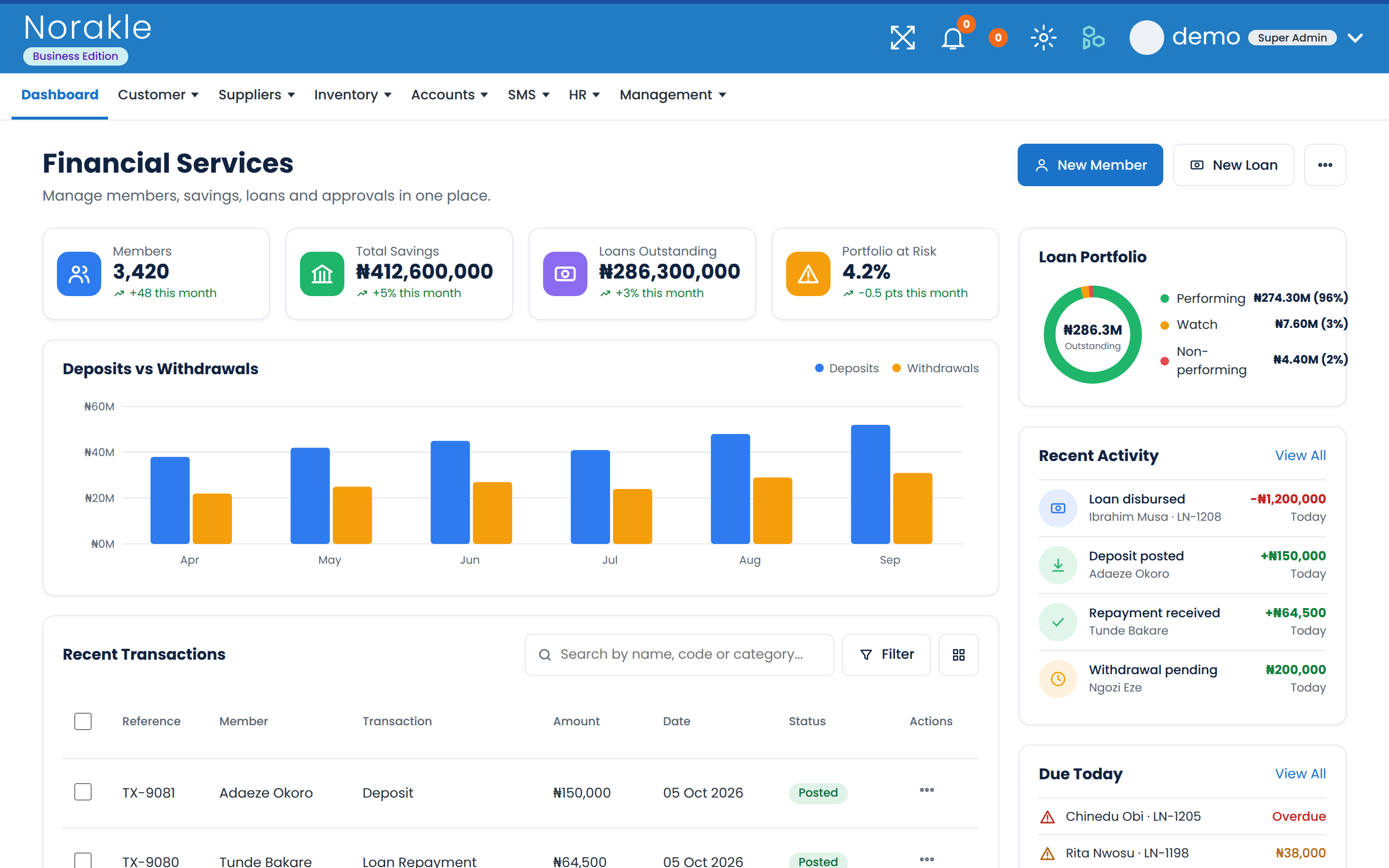
Task: Open the modules shapes icon in header
Action: 1093,38
